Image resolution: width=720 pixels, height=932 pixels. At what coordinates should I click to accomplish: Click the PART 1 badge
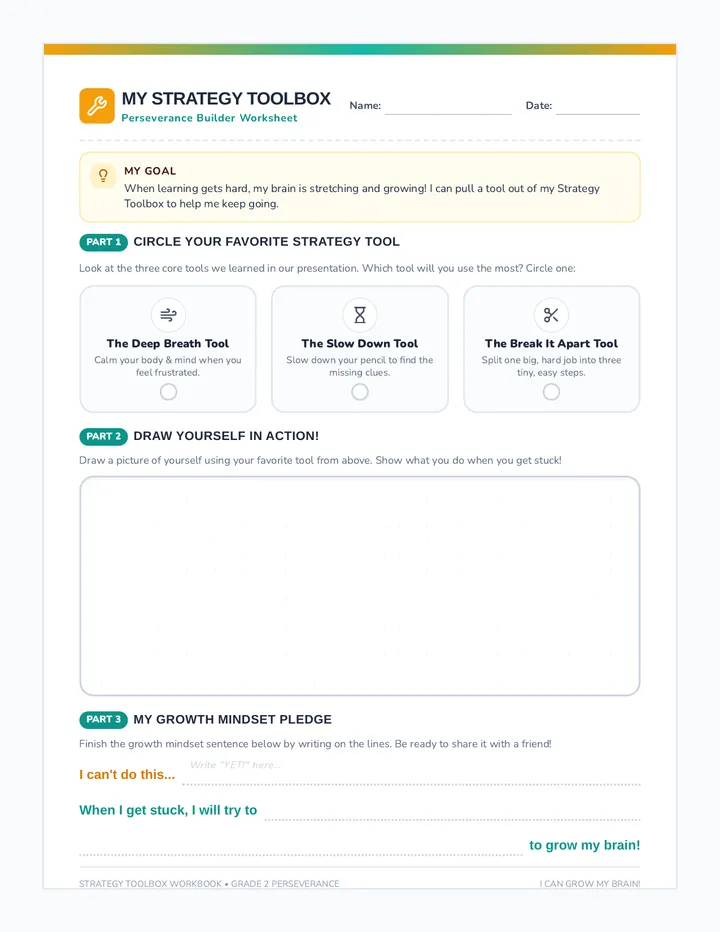(103, 242)
